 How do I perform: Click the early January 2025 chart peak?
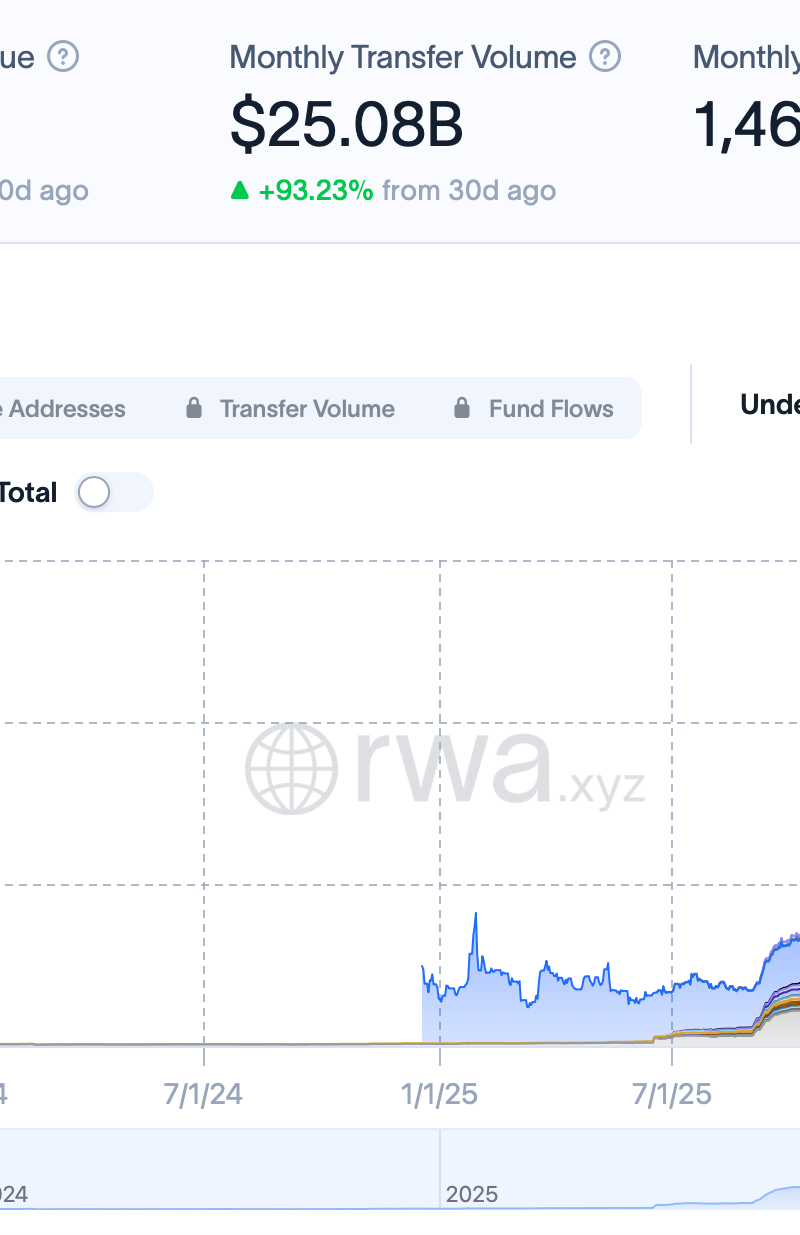pyautogui.click(x=475, y=914)
